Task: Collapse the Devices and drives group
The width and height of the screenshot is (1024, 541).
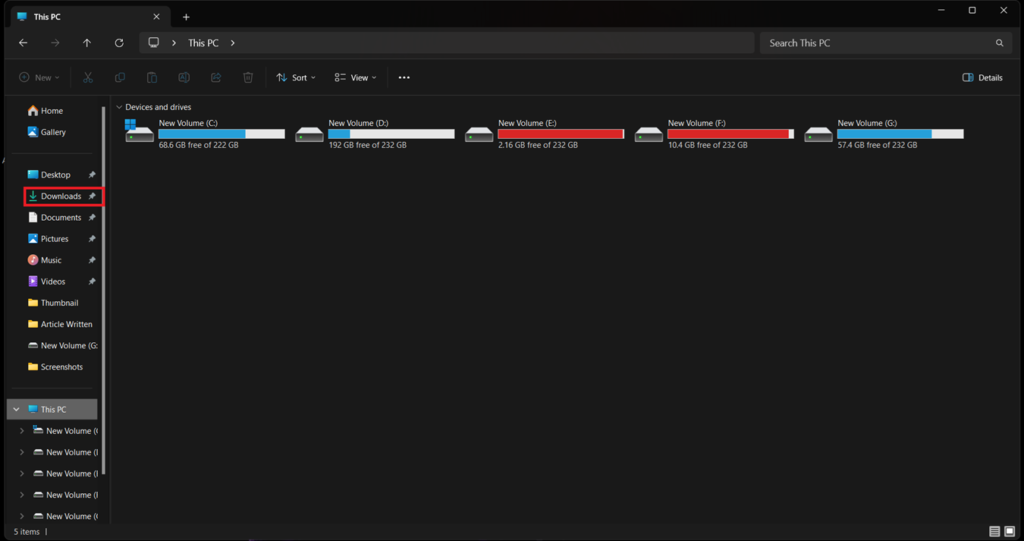Action: 119,107
